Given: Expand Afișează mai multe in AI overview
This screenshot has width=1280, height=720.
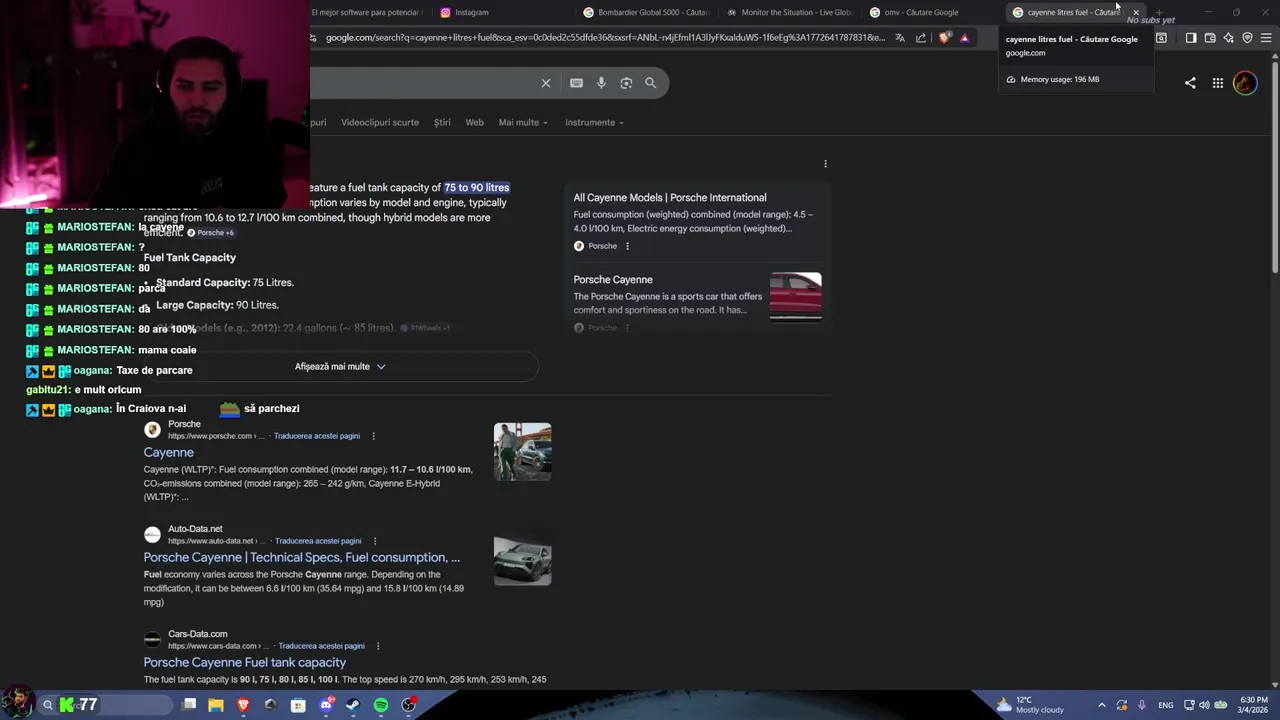Looking at the screenshot, I should [340, 366].
